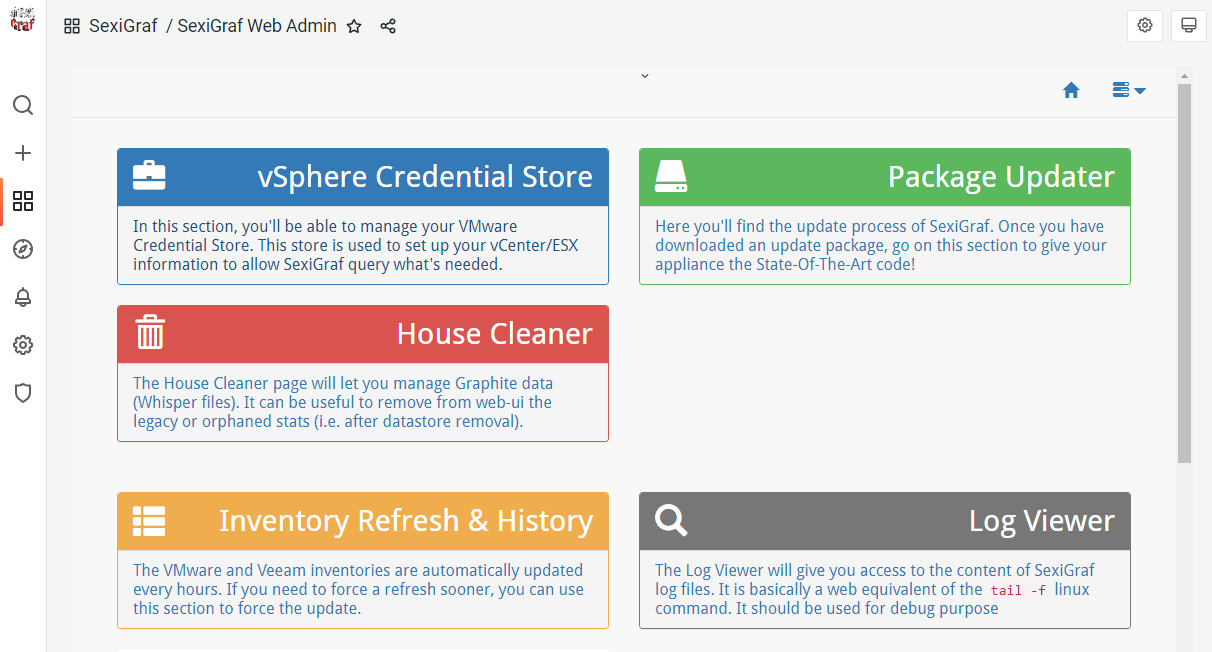Open the Server Admin shield icon

pyautogui.click(x=23, y=393)
